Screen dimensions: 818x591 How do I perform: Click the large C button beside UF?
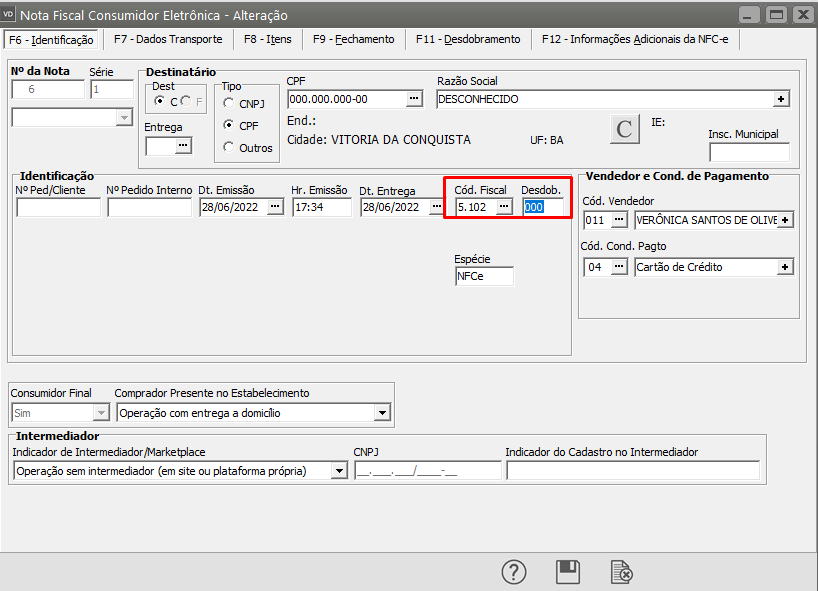pyautogui.click(x=625, y=129)
